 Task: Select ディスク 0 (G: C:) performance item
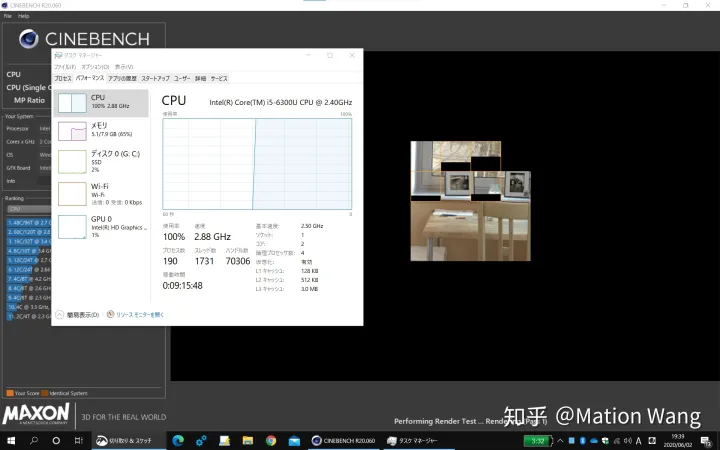(101, 162)
